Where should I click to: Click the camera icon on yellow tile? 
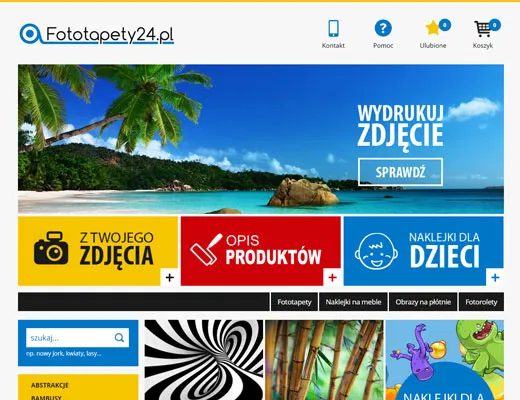[51, 249]
